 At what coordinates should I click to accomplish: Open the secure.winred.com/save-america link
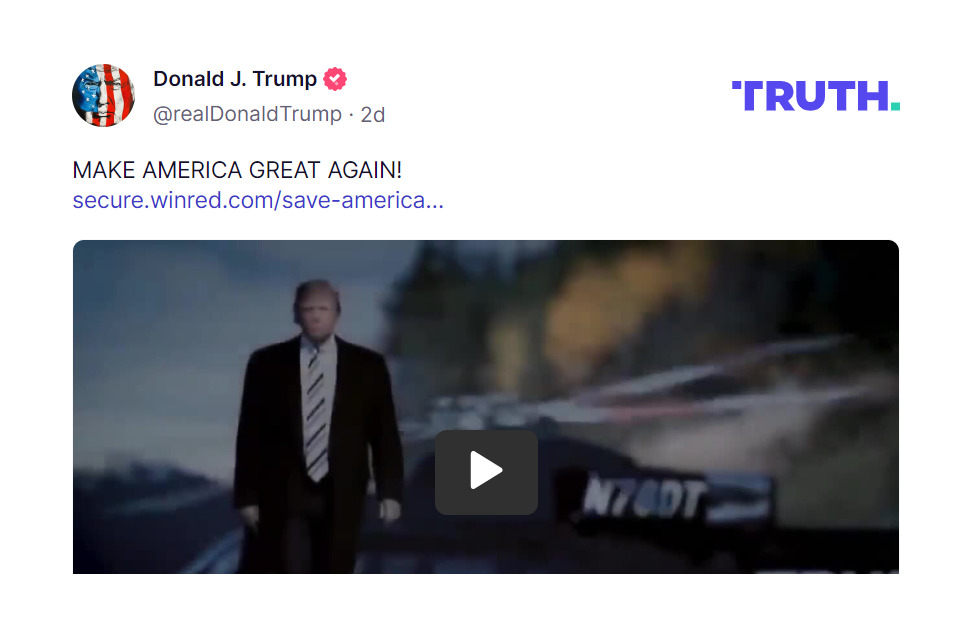(x=258, y=200)
